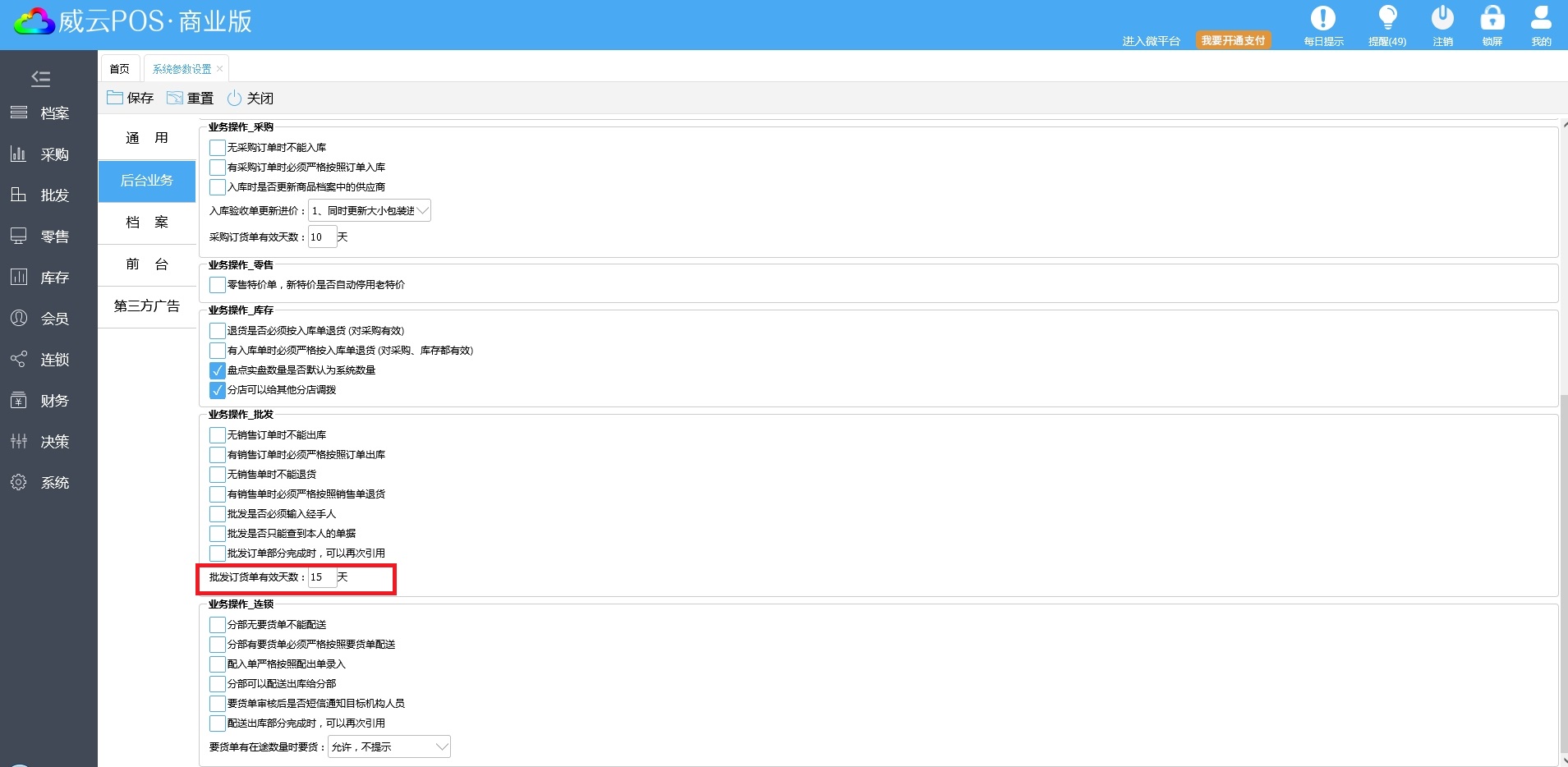Open the 我的 profile icon
This screenshot has height=767, width=1568.
coord(1541,20)
